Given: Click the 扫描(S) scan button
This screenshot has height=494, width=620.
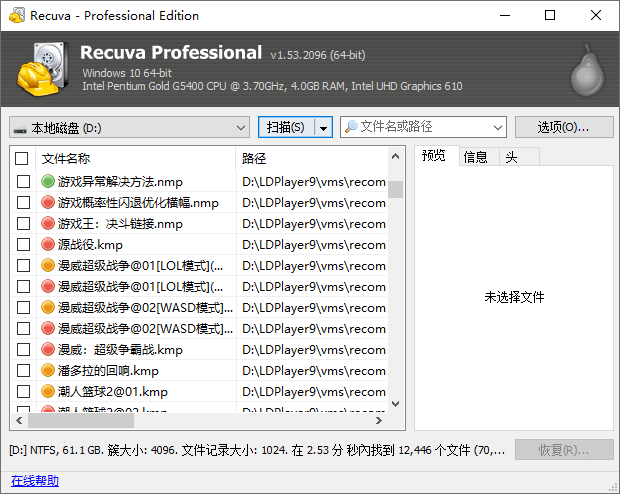Looking at the screenshot, I should (x=285, y=127).
